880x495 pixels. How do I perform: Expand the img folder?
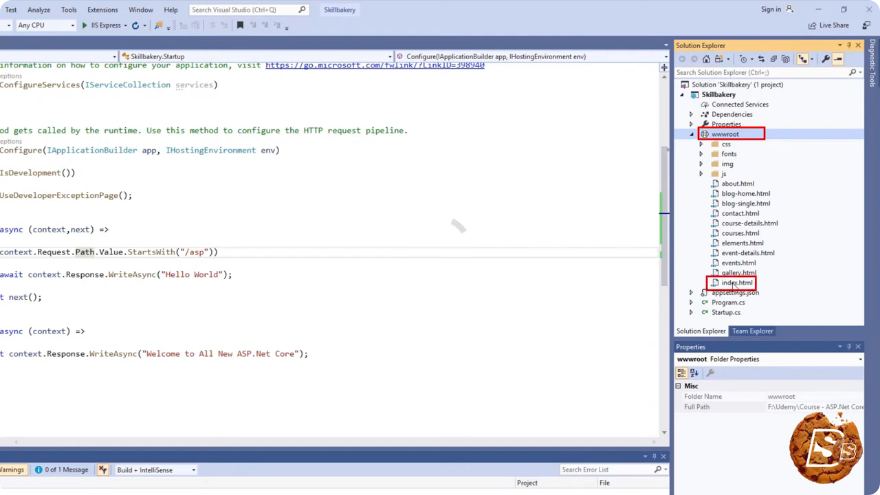click(701, 164)
